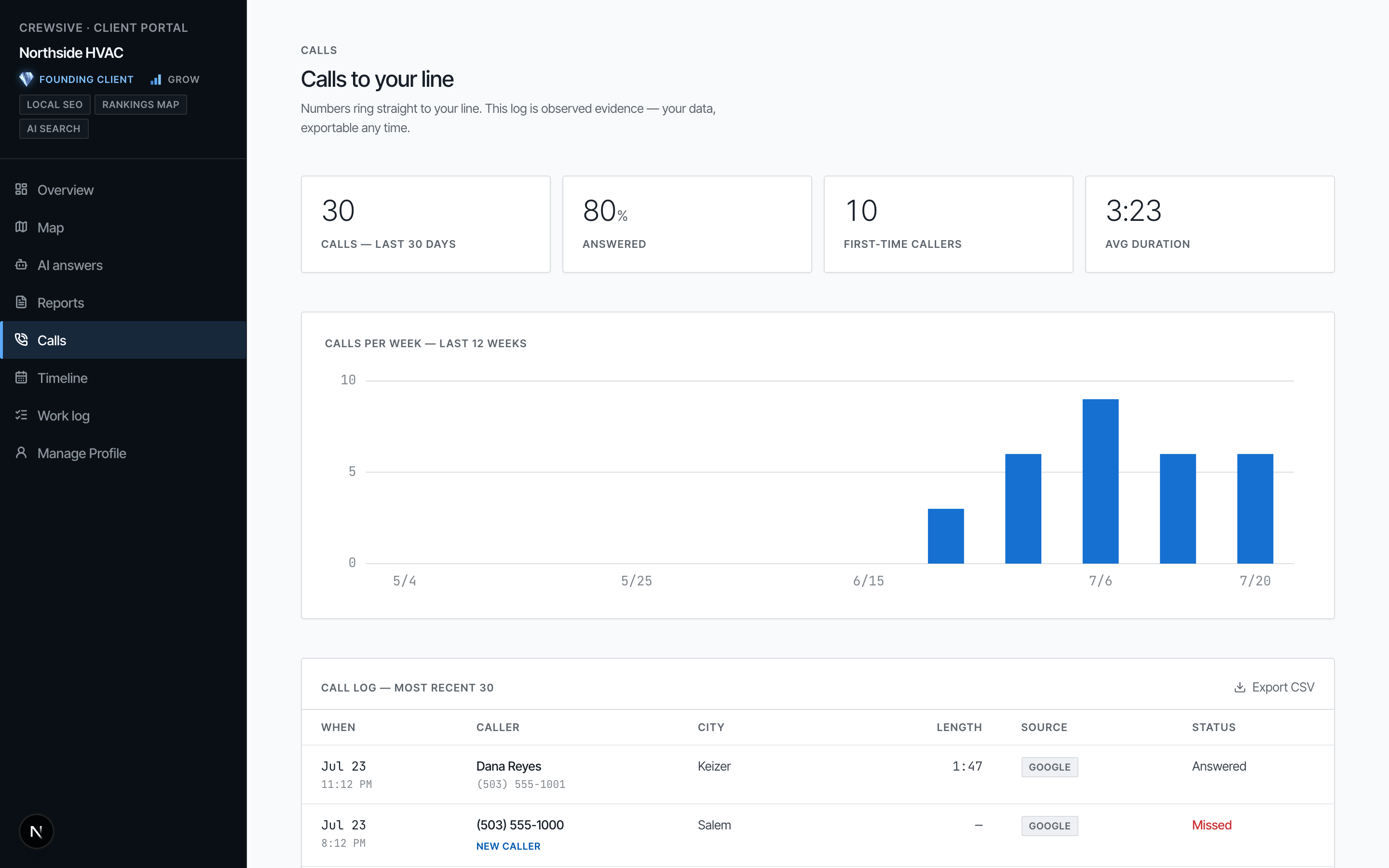Go to the Overview page
The height and width of the screenshot is (868, 1389).
[x=123, y=190]
